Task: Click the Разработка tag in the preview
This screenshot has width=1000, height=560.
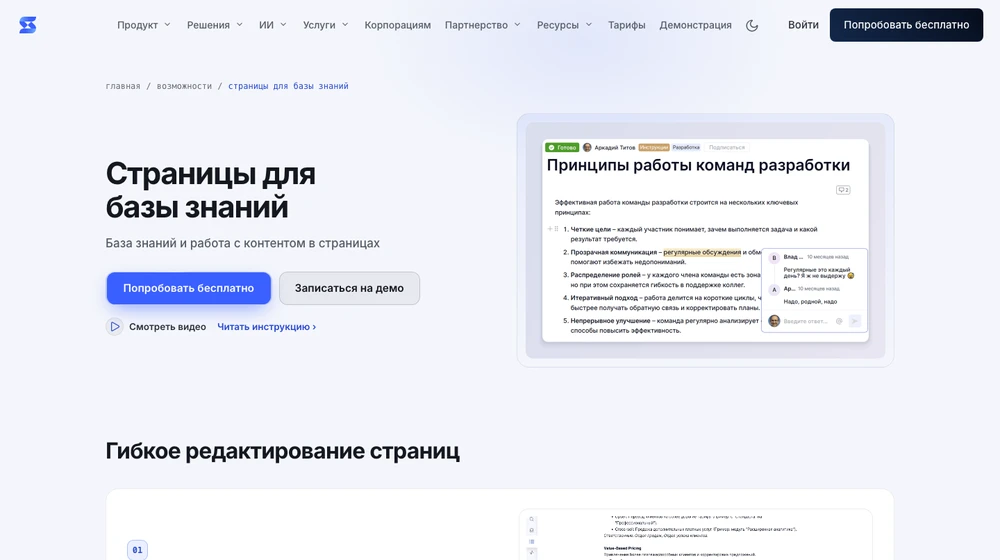Action: [686, 147]
